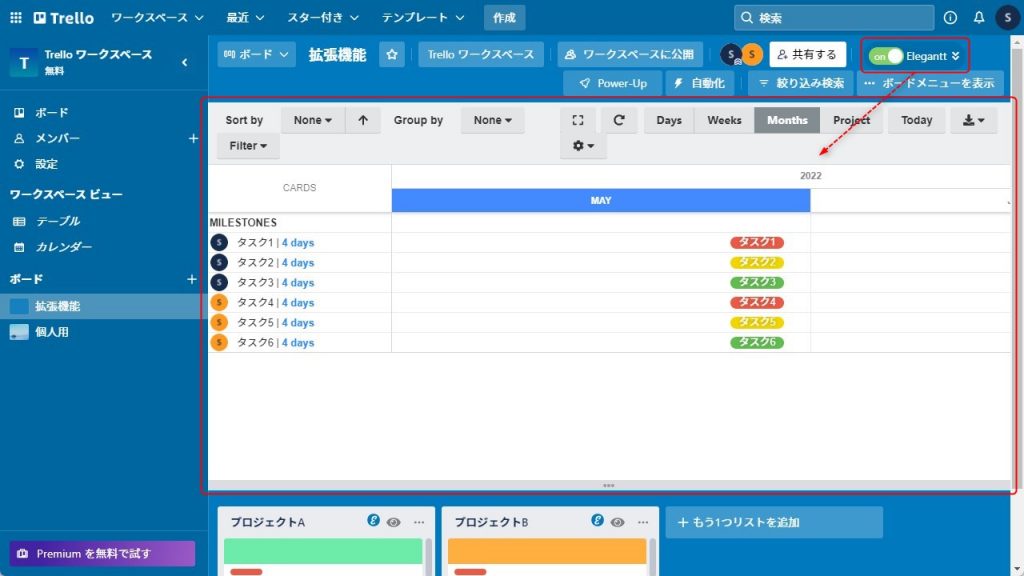Screen dimensions: 1024x576
Task: Open the gear settings dropdown
Action: click(583, 146)
